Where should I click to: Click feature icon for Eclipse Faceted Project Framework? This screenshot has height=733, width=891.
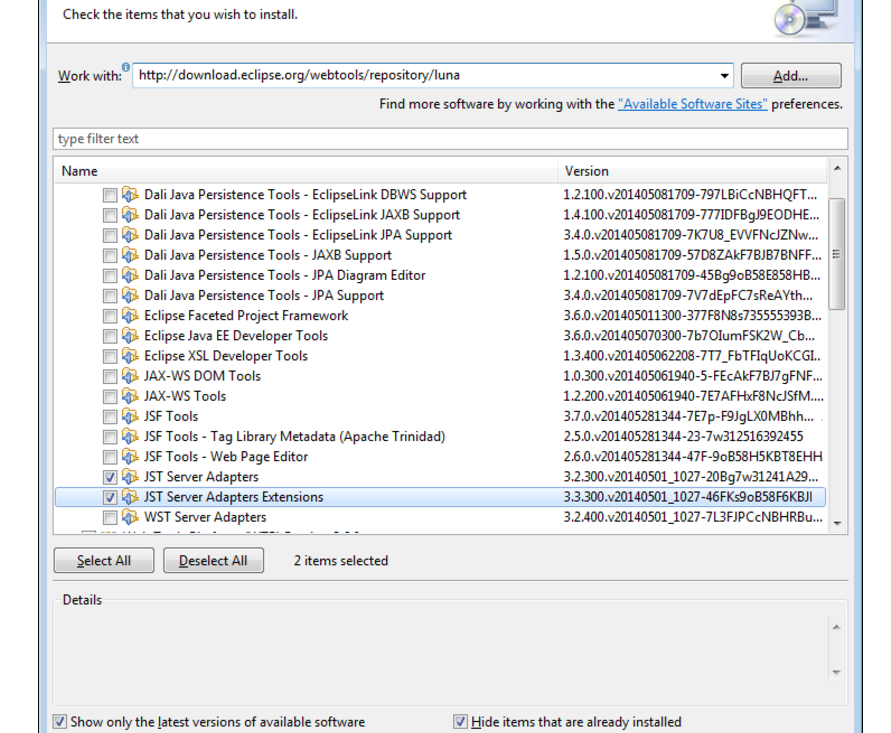click(x=130, y=316)
